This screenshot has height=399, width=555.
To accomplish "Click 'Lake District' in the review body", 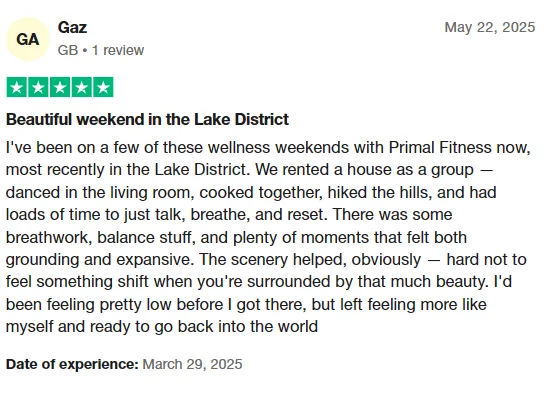I will (202, 170).
